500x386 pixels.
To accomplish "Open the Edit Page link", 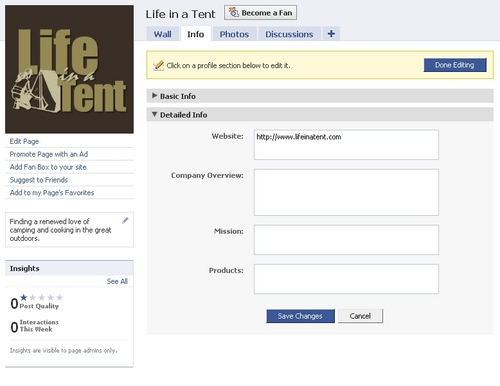I will point(24,141).
